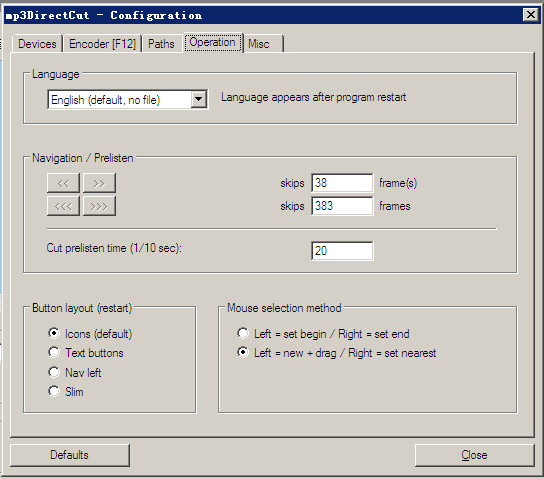
Task: Focus the skips 383 frames field
Action: coord(342,206)
